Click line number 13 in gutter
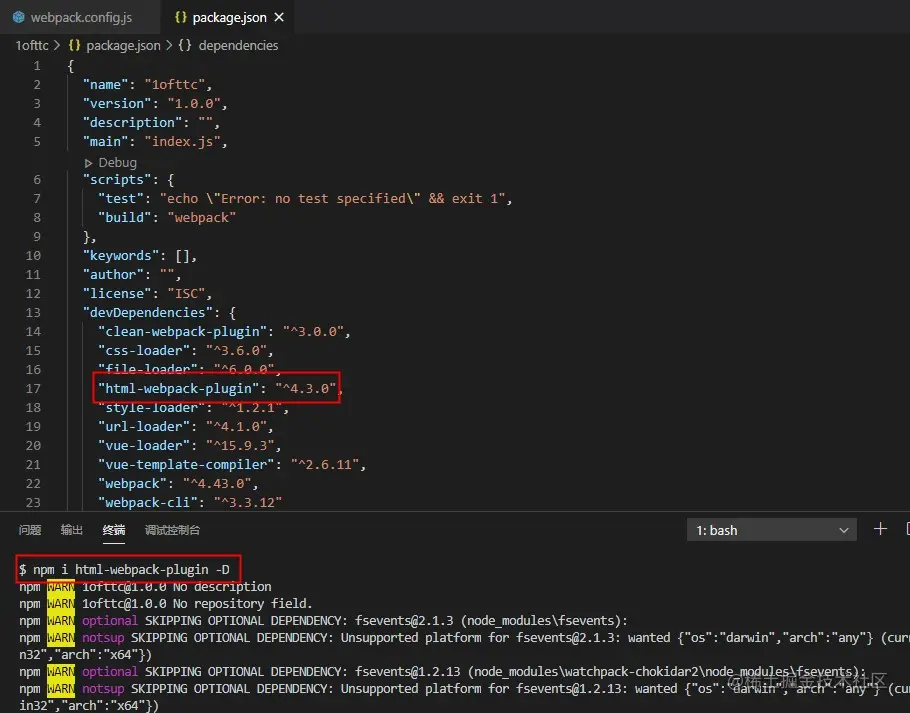This screenshot has width=910, height=713. (x=33, y=312)
